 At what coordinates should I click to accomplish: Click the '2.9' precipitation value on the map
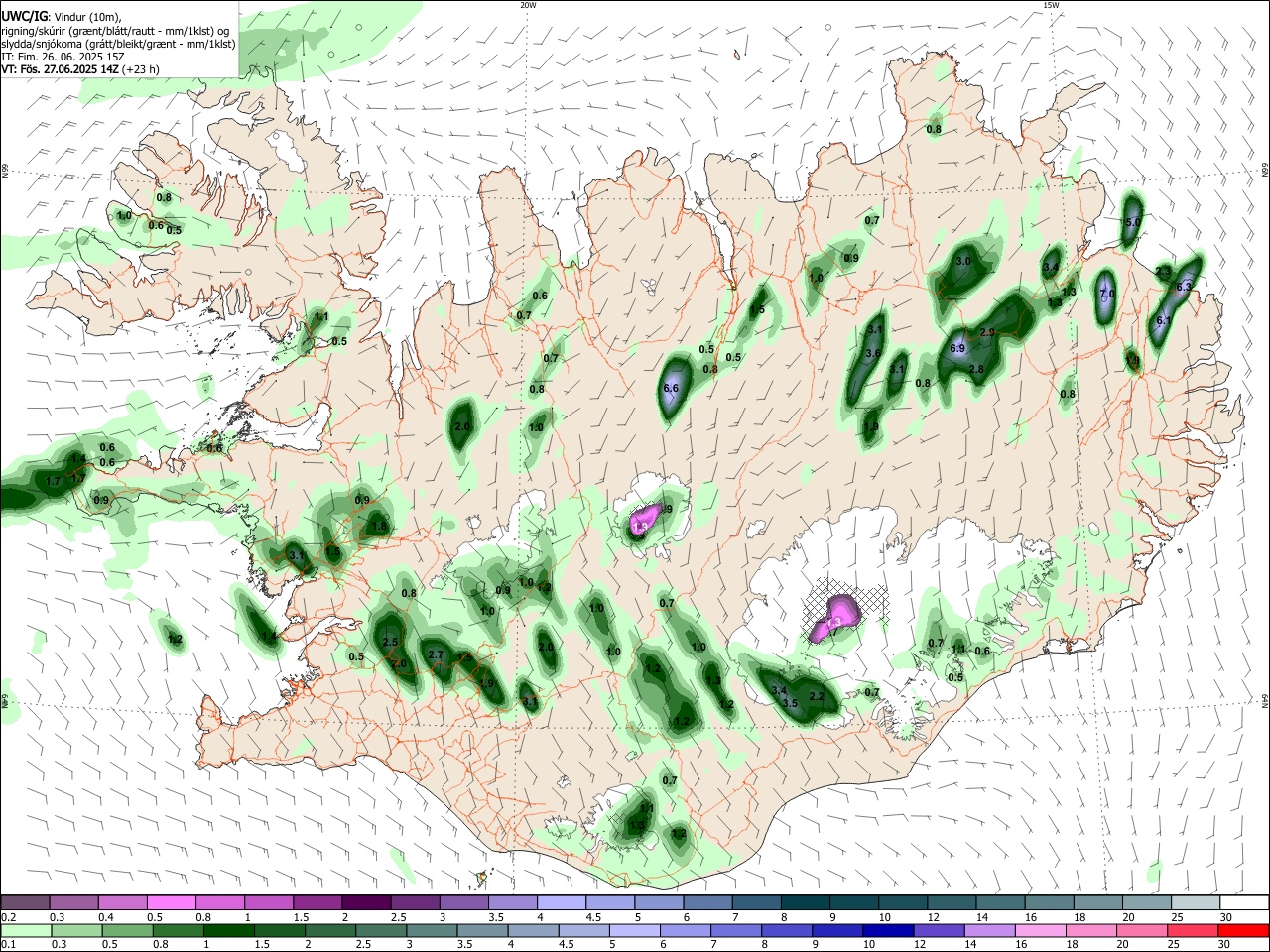coord(987,332)
